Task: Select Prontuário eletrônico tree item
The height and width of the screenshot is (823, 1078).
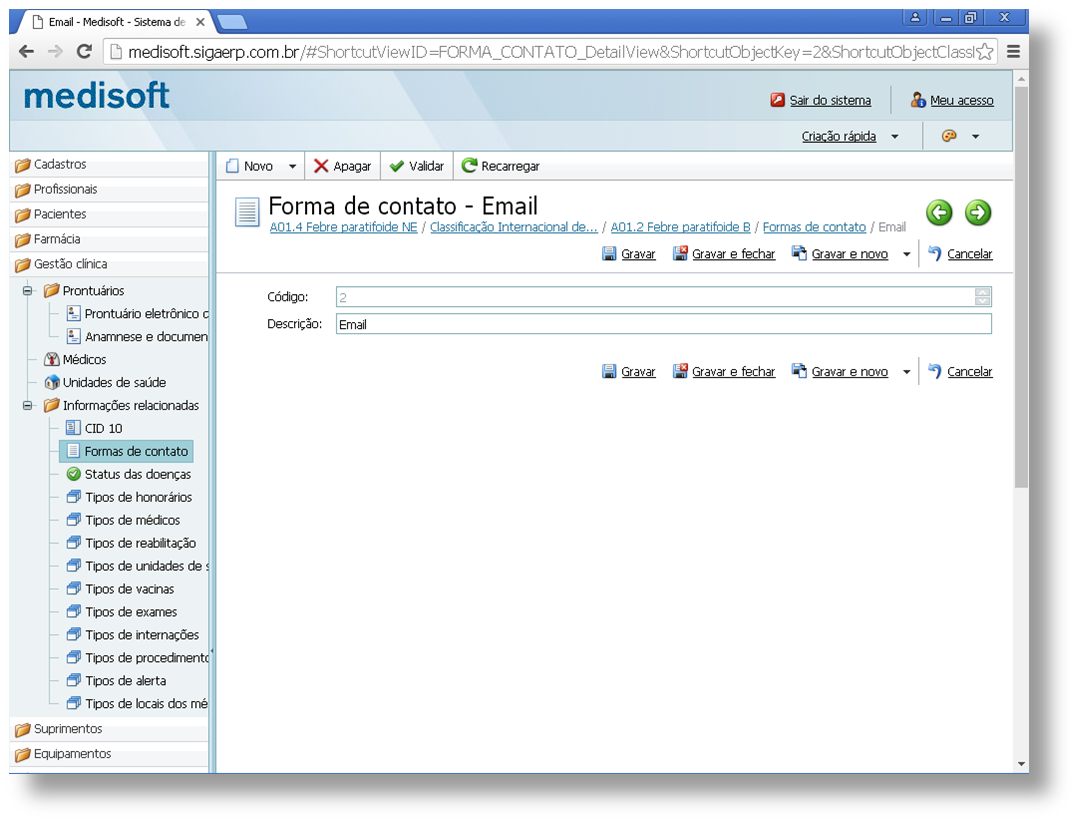Action: coord(138,314)
